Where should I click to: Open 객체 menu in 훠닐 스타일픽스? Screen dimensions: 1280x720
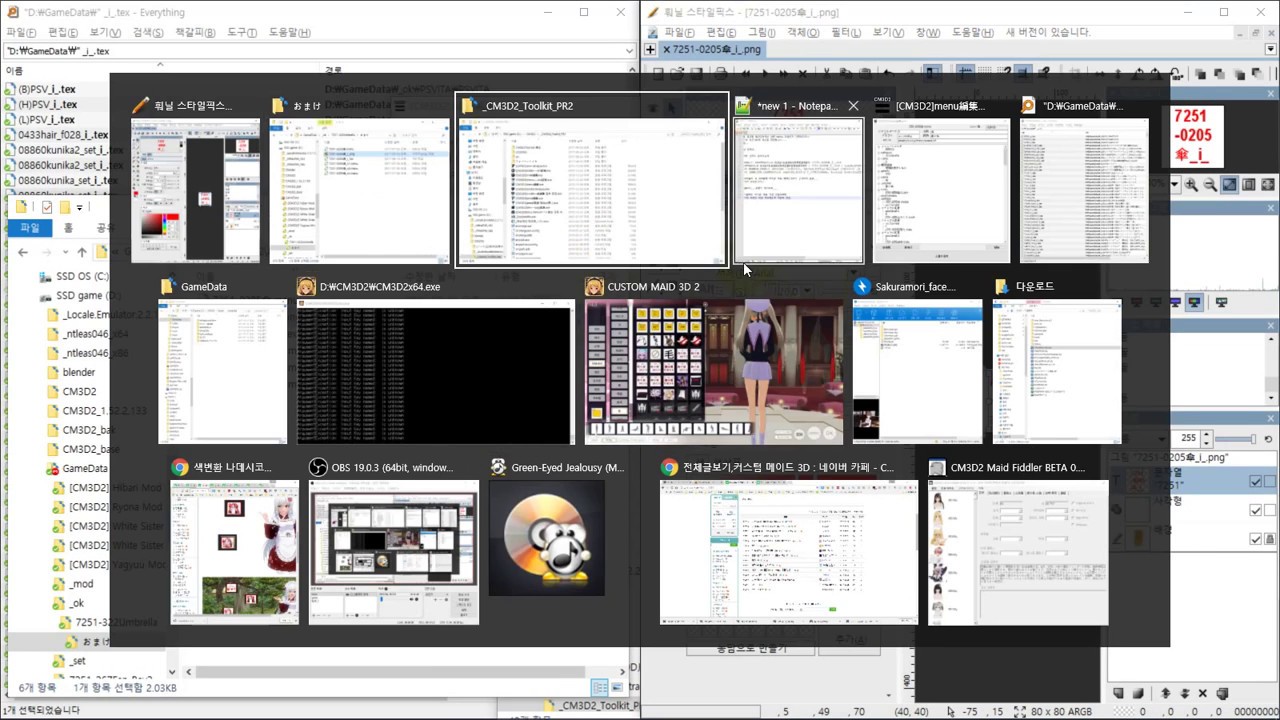[803, 32]
